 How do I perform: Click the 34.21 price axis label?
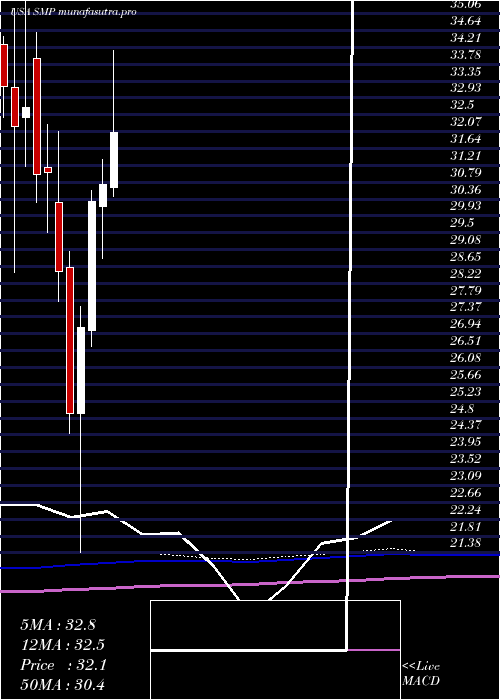click(466, 38)
